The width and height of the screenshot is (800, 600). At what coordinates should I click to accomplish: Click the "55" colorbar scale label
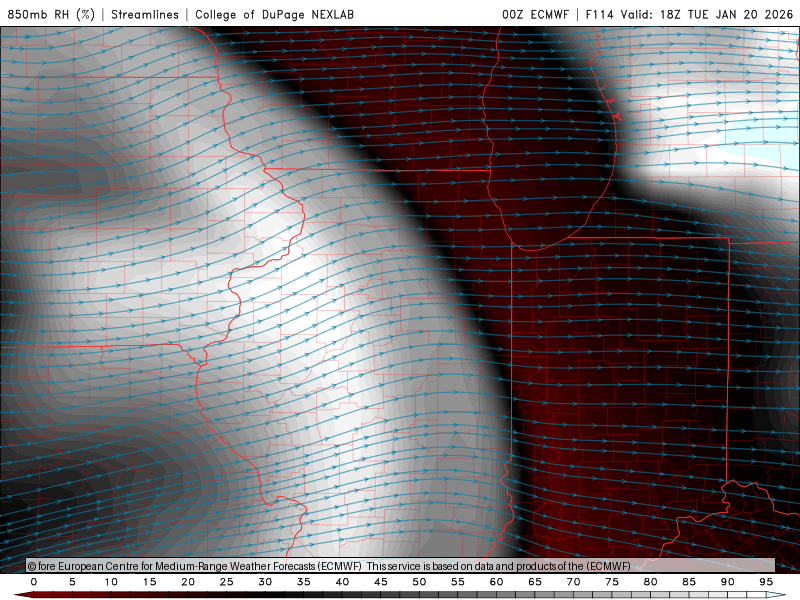click(x=458, y=582)
